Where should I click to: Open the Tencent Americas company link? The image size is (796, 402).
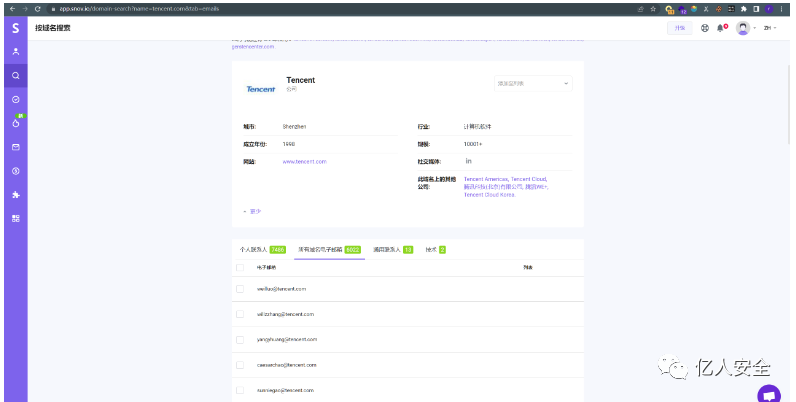point(486,179)
